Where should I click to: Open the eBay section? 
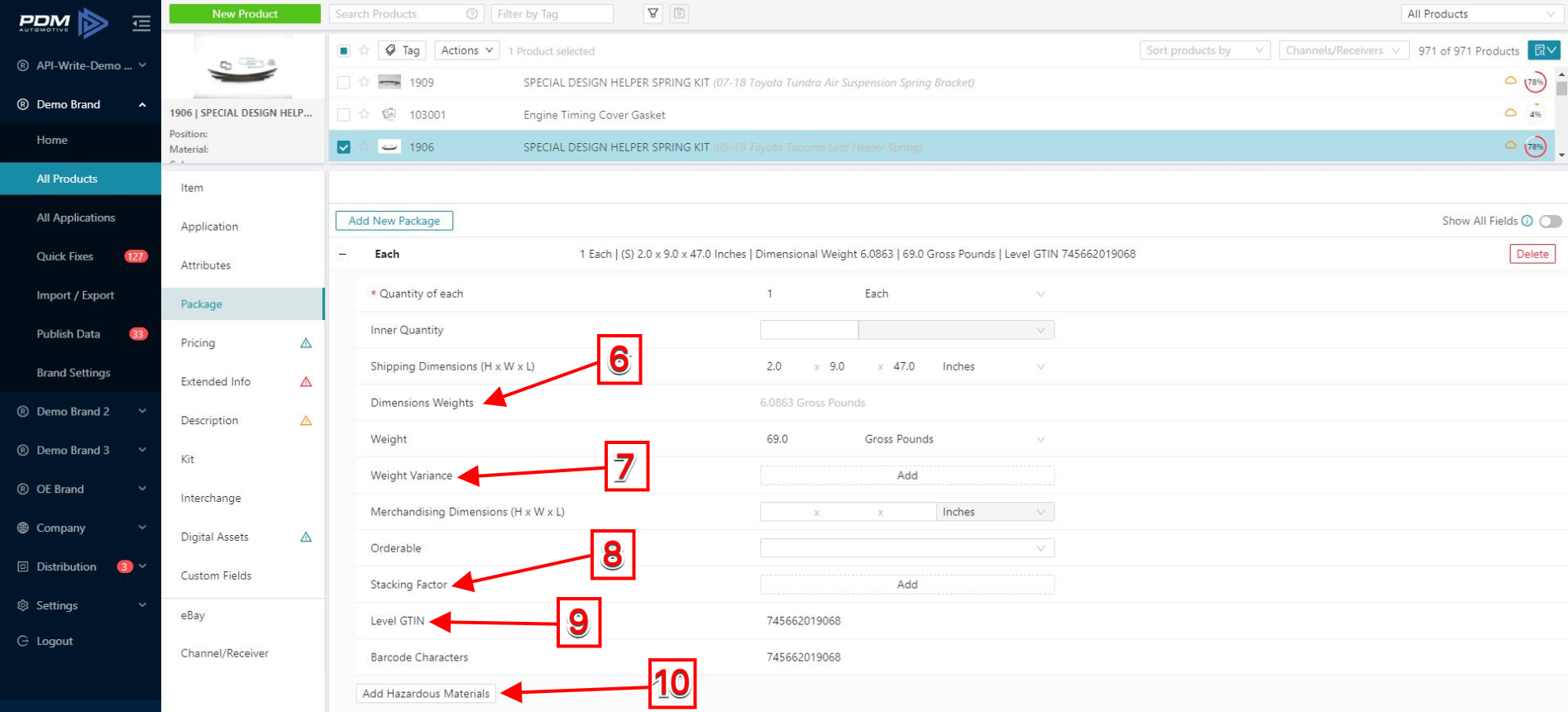click(242, 615)
